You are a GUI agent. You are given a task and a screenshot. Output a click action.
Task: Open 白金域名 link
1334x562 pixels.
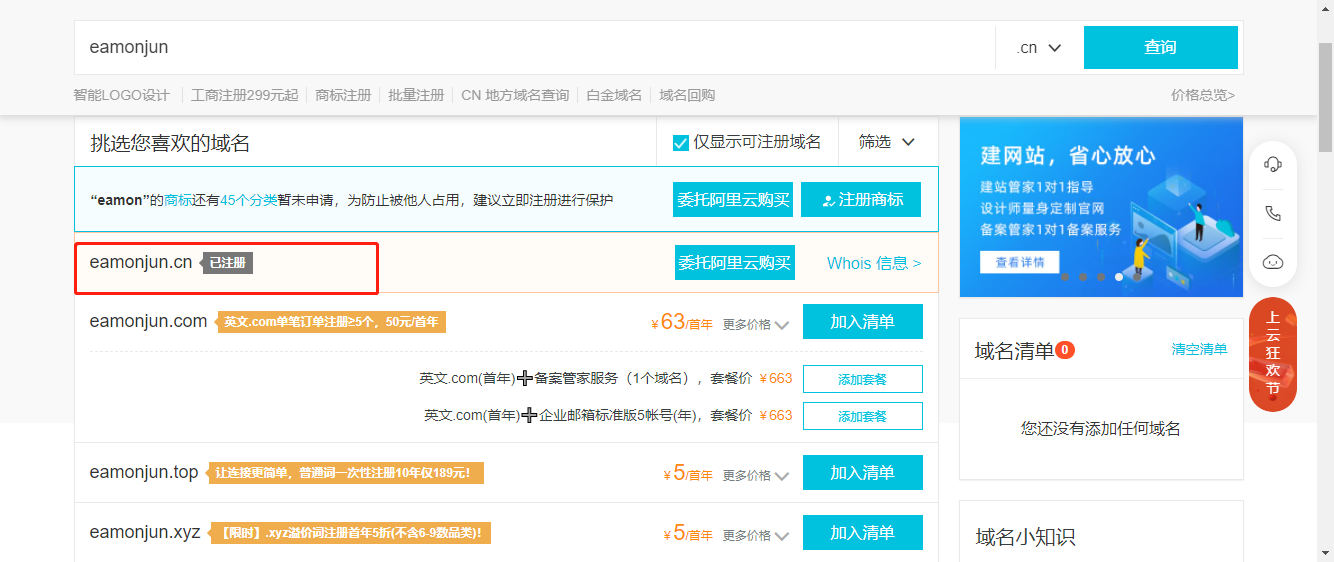(614, 95)
